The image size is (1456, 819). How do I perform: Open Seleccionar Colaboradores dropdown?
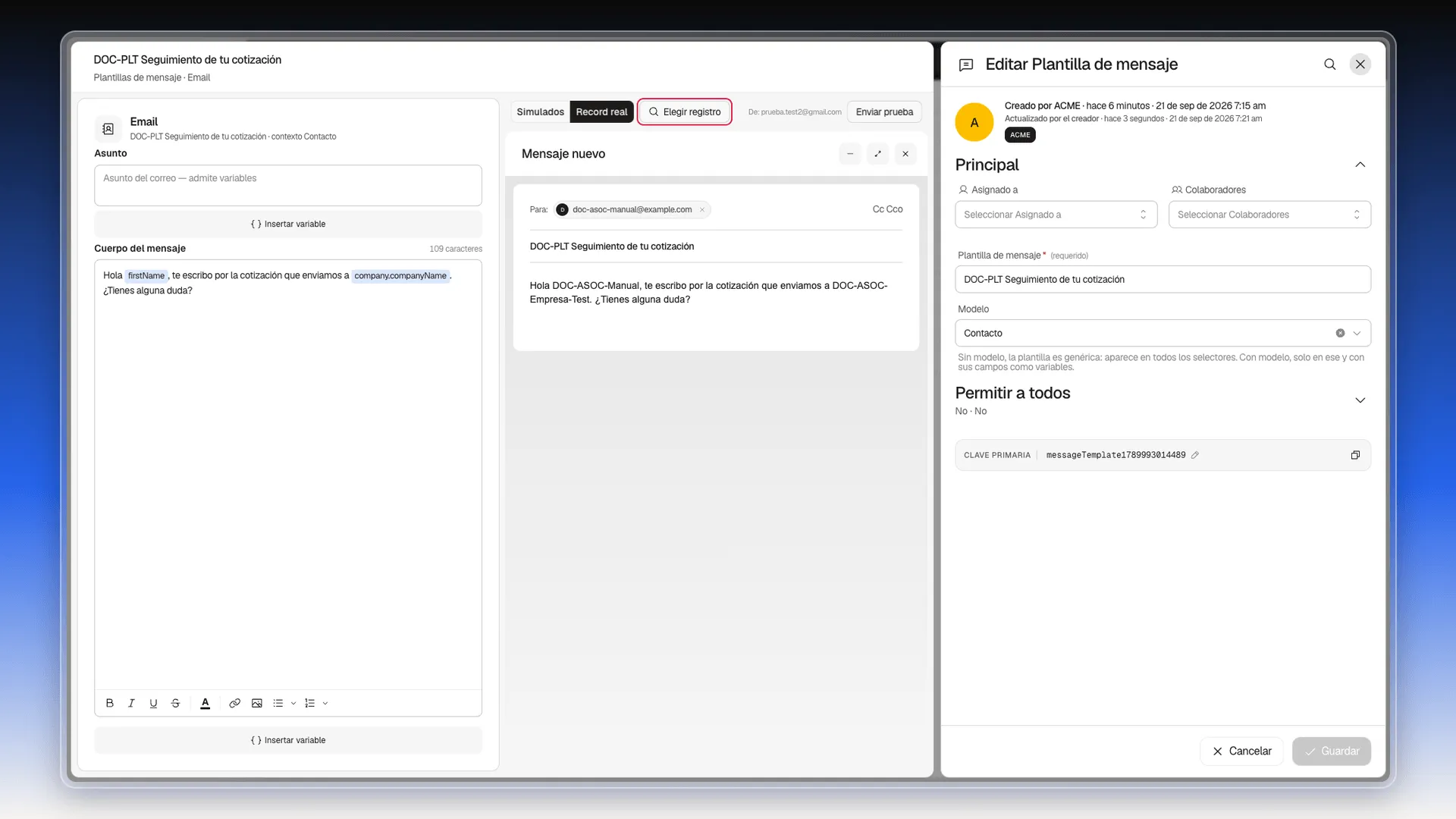1269,215
